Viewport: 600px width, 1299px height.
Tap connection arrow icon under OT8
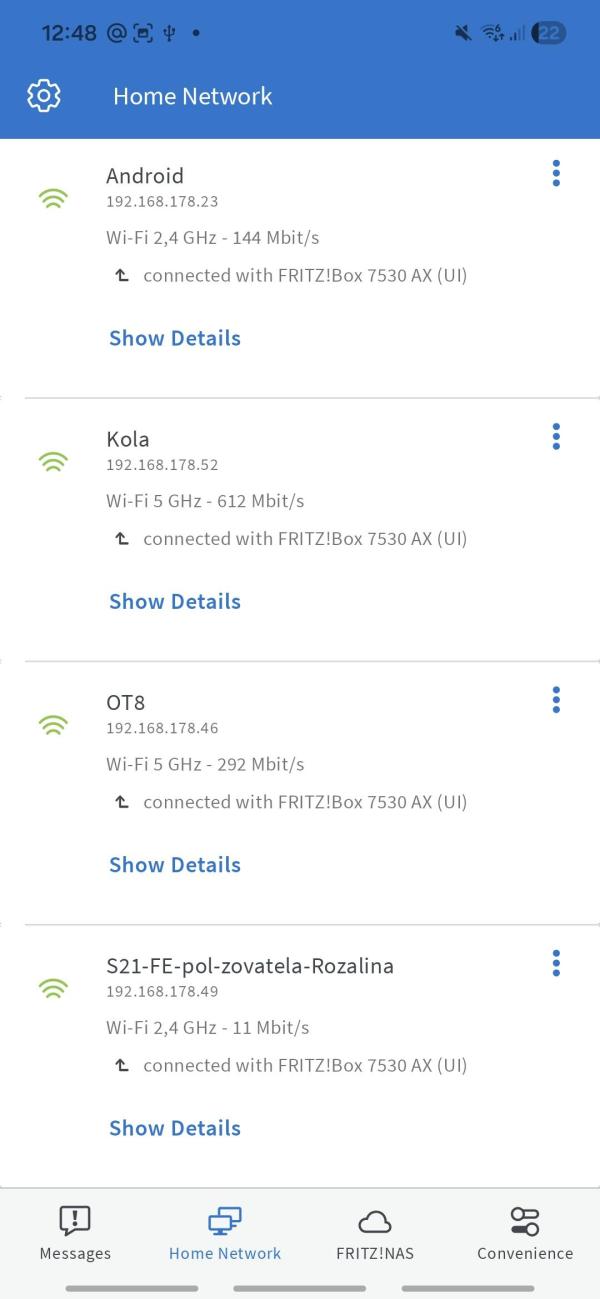coord(122,802)
